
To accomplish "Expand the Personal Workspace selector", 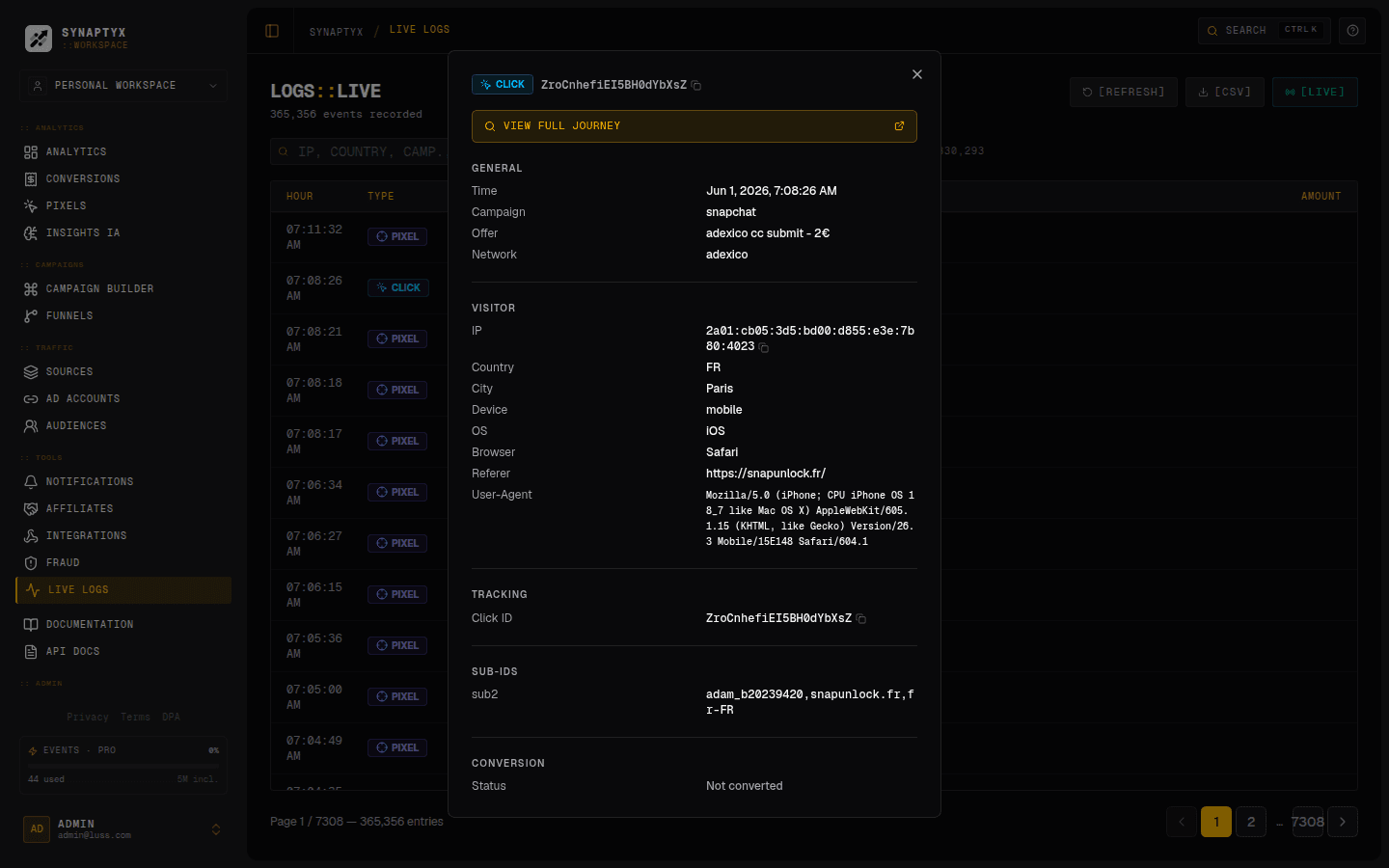I will pyautogui.click(x=123, y=86).
